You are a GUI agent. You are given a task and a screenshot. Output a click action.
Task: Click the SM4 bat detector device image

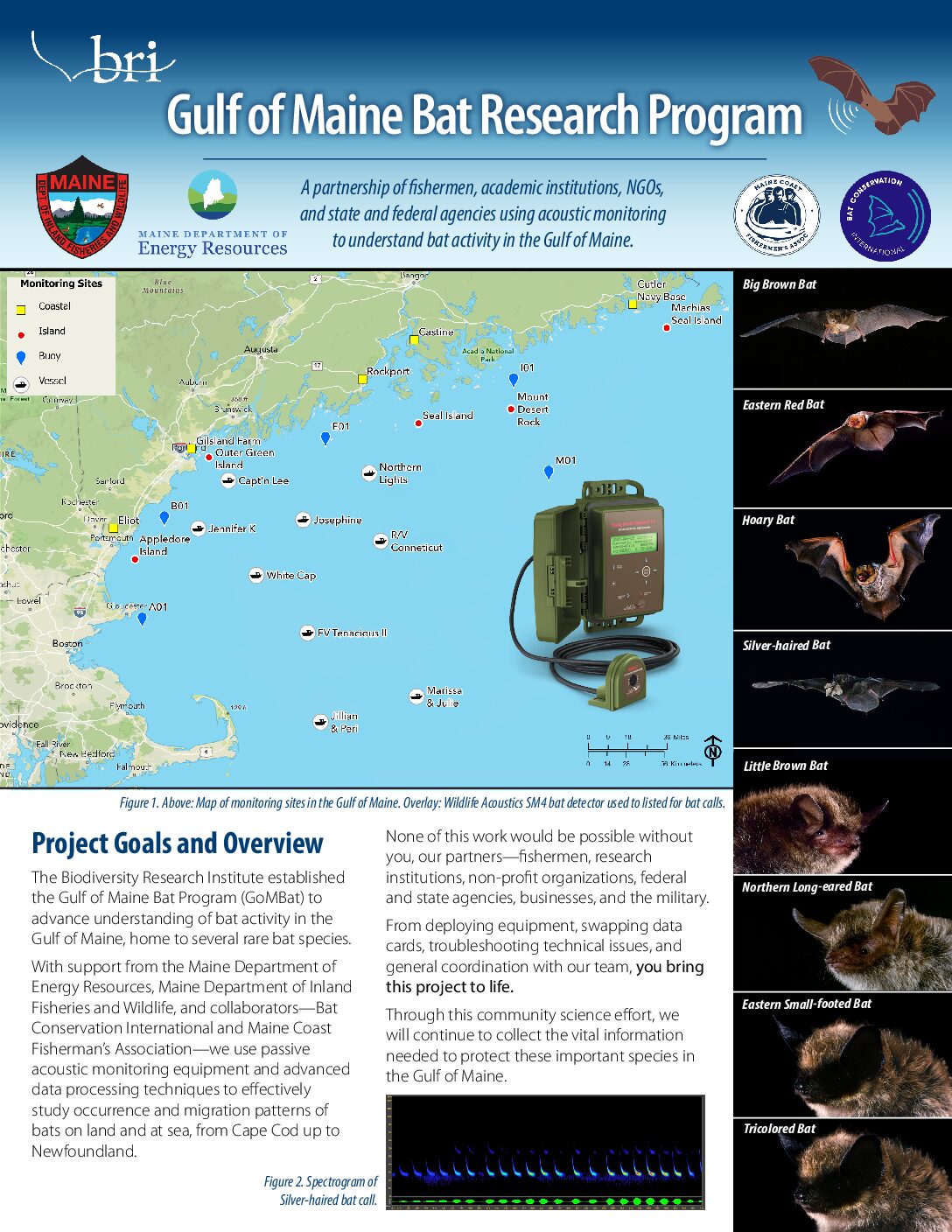(x=596, y=594)
